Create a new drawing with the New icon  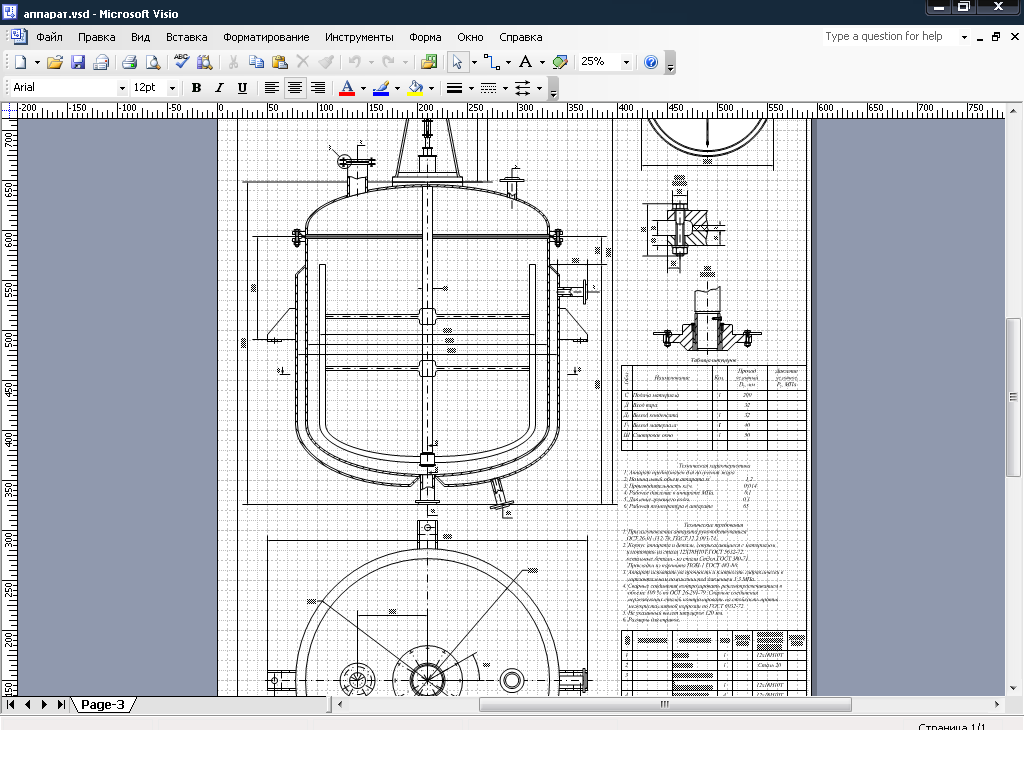point(20,62)
